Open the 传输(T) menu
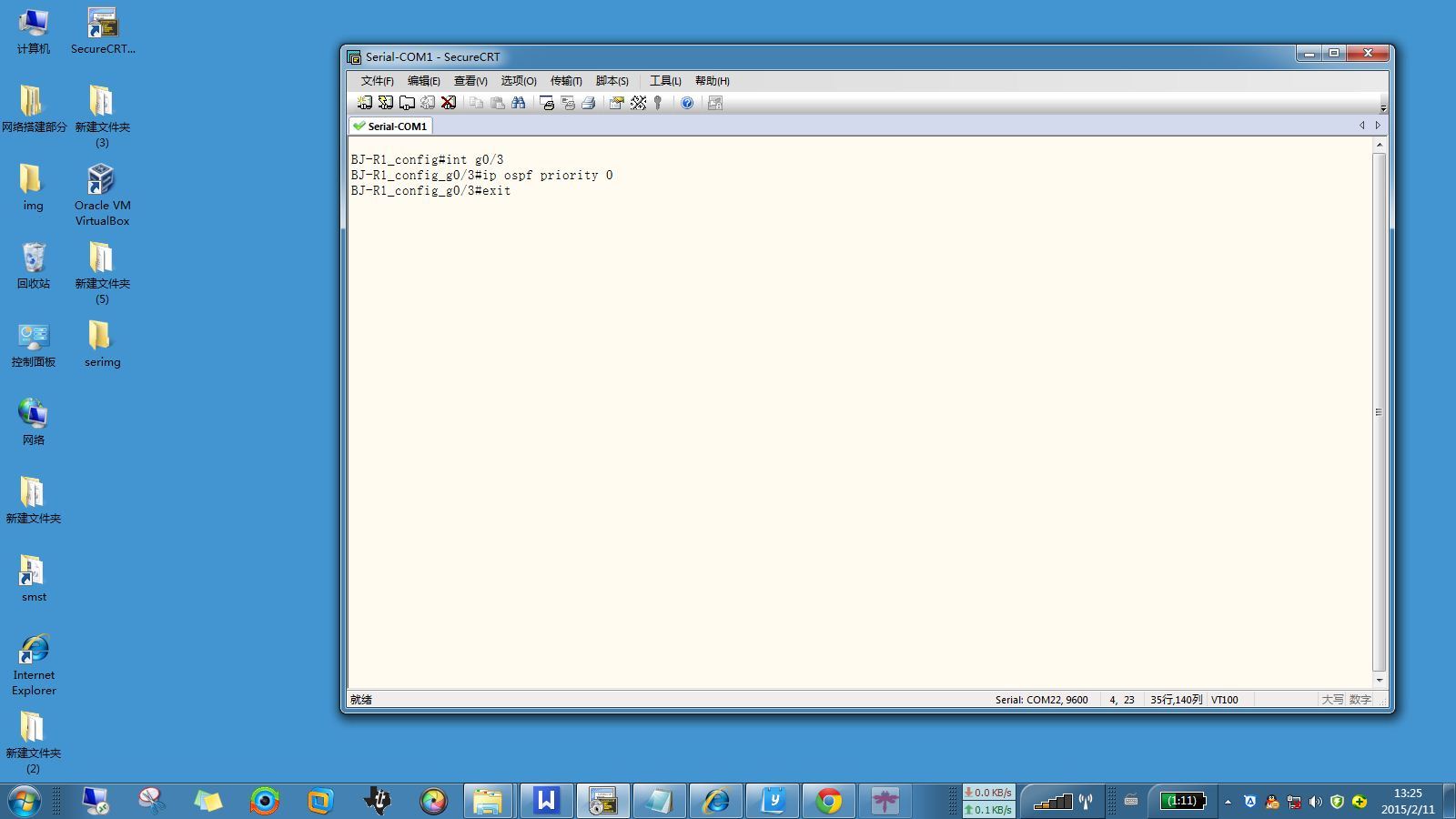The image size is (1456, 819). (x=566, y=81)
